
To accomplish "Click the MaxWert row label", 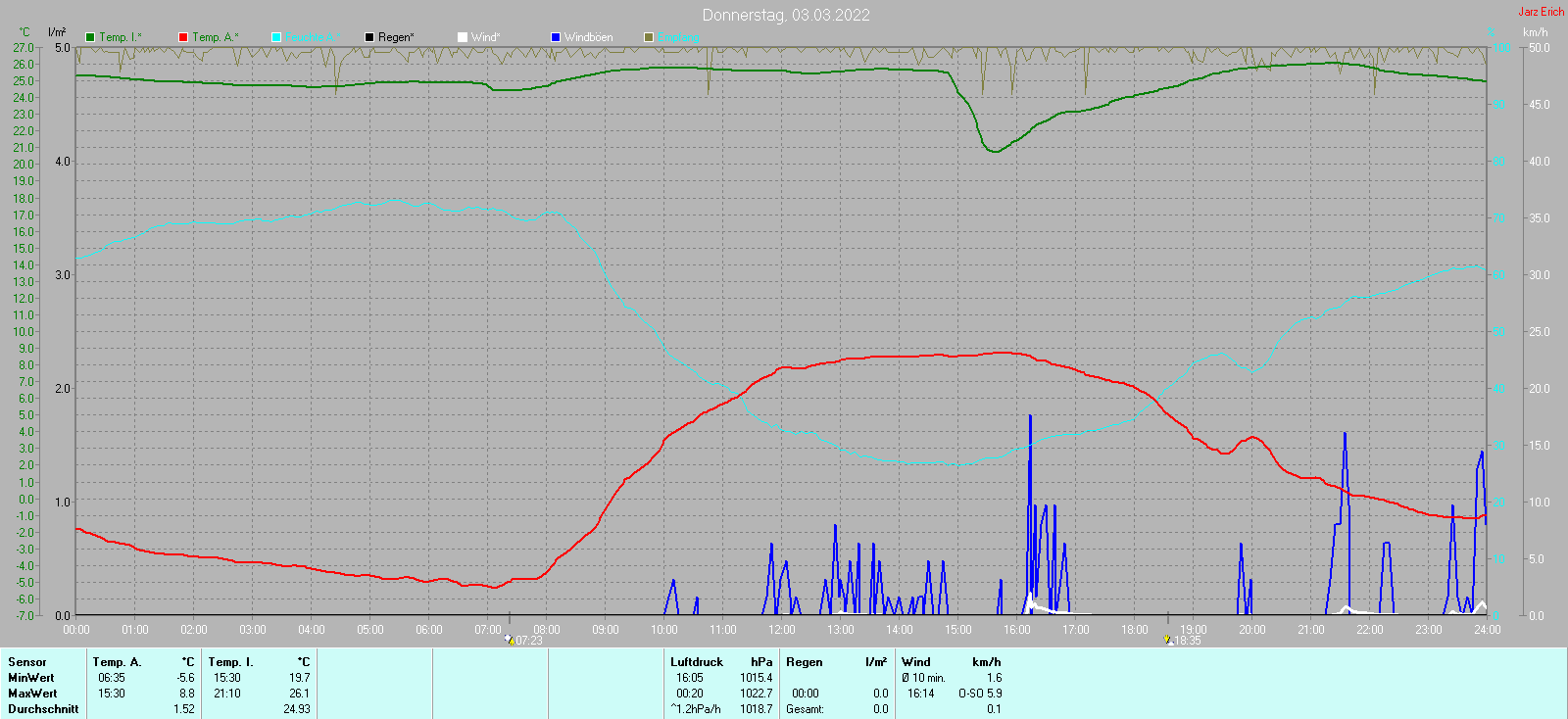I will (x=32, y=694).
